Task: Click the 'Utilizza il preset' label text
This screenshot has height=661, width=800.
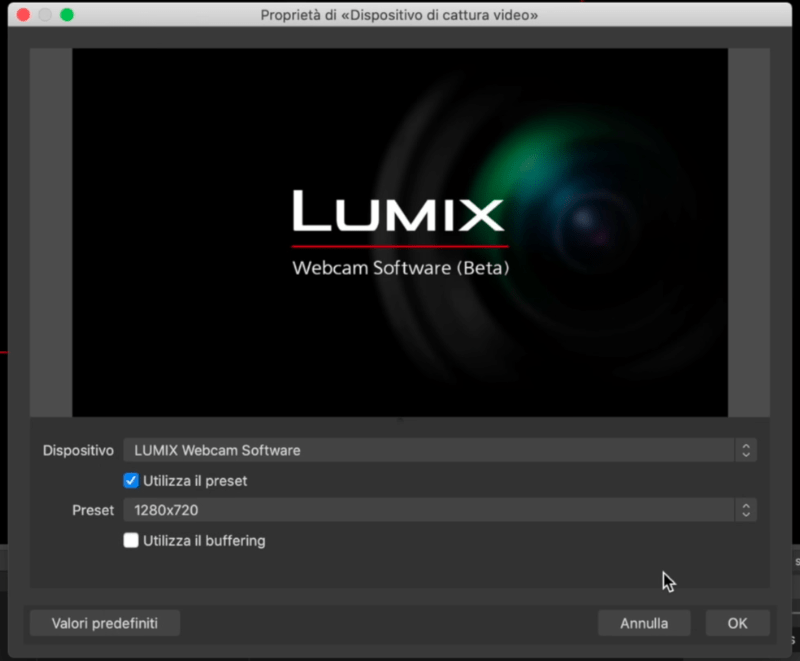Action: point(195,481)
